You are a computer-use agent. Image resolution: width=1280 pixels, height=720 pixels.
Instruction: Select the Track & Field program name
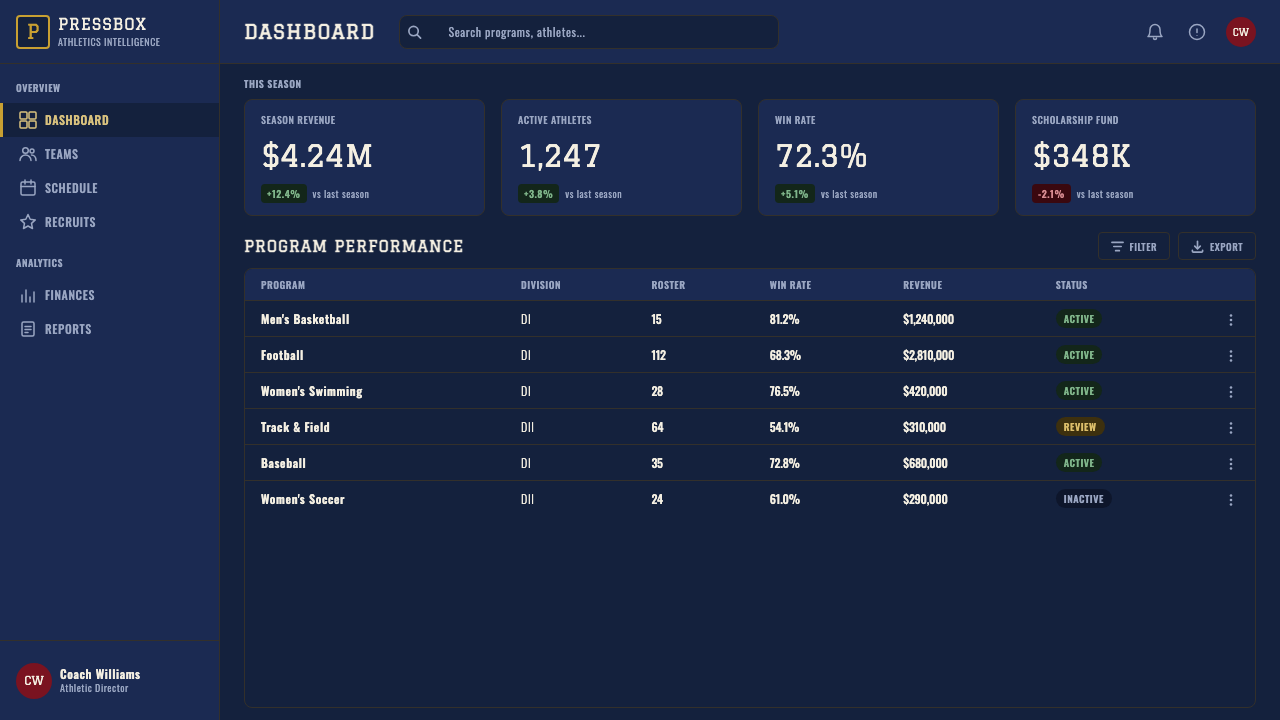tap(295, 427)
